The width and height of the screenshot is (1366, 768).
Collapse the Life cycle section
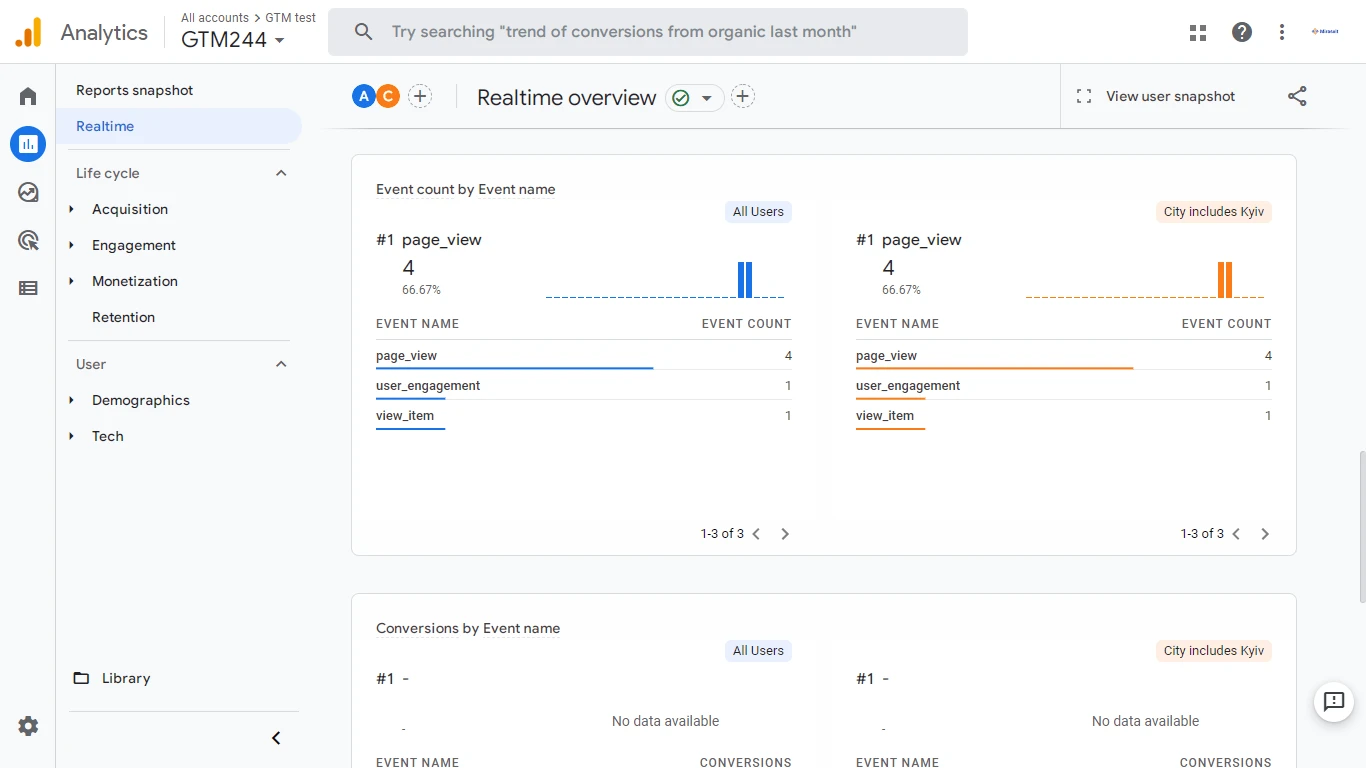point(281,173)
